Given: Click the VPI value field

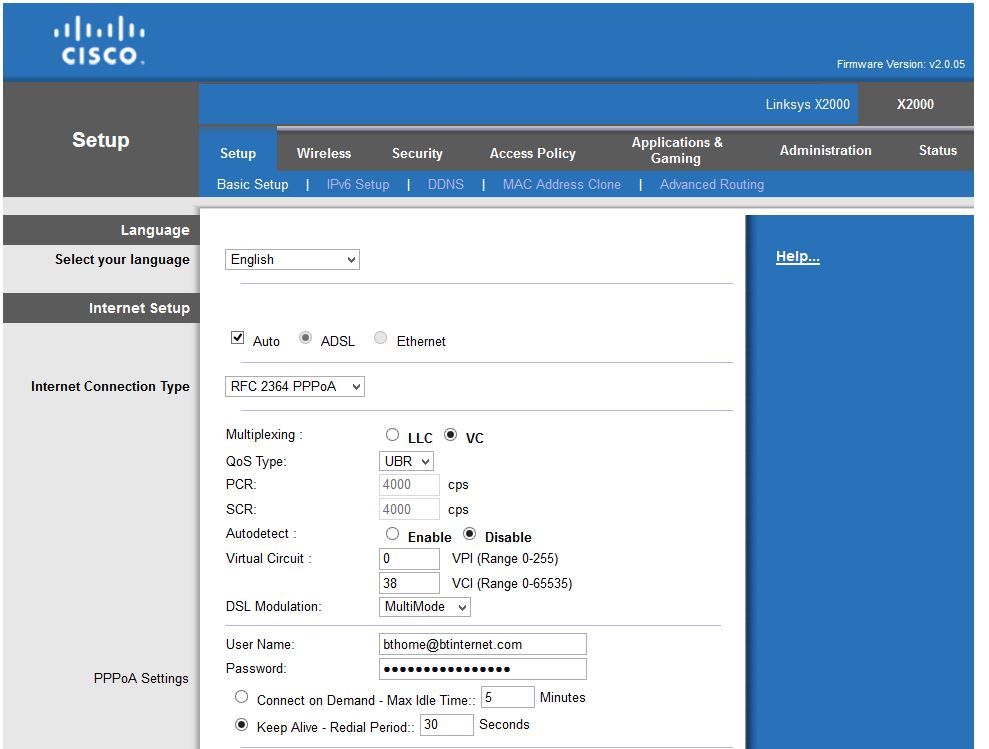Looking at the screenshot, I should point(409,558).
